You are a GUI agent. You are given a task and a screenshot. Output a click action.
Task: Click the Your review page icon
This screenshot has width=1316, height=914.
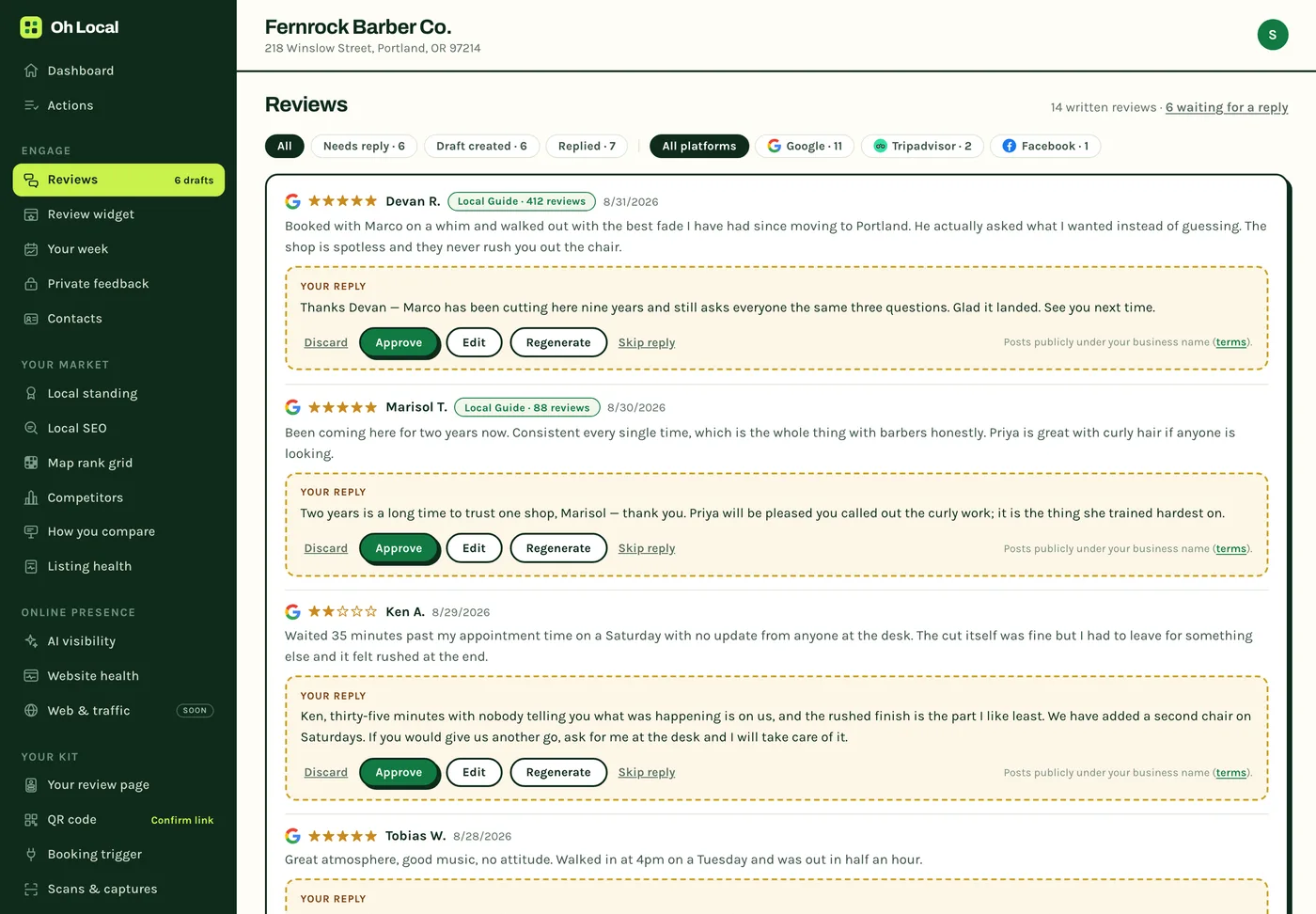(x=31, y=785)
